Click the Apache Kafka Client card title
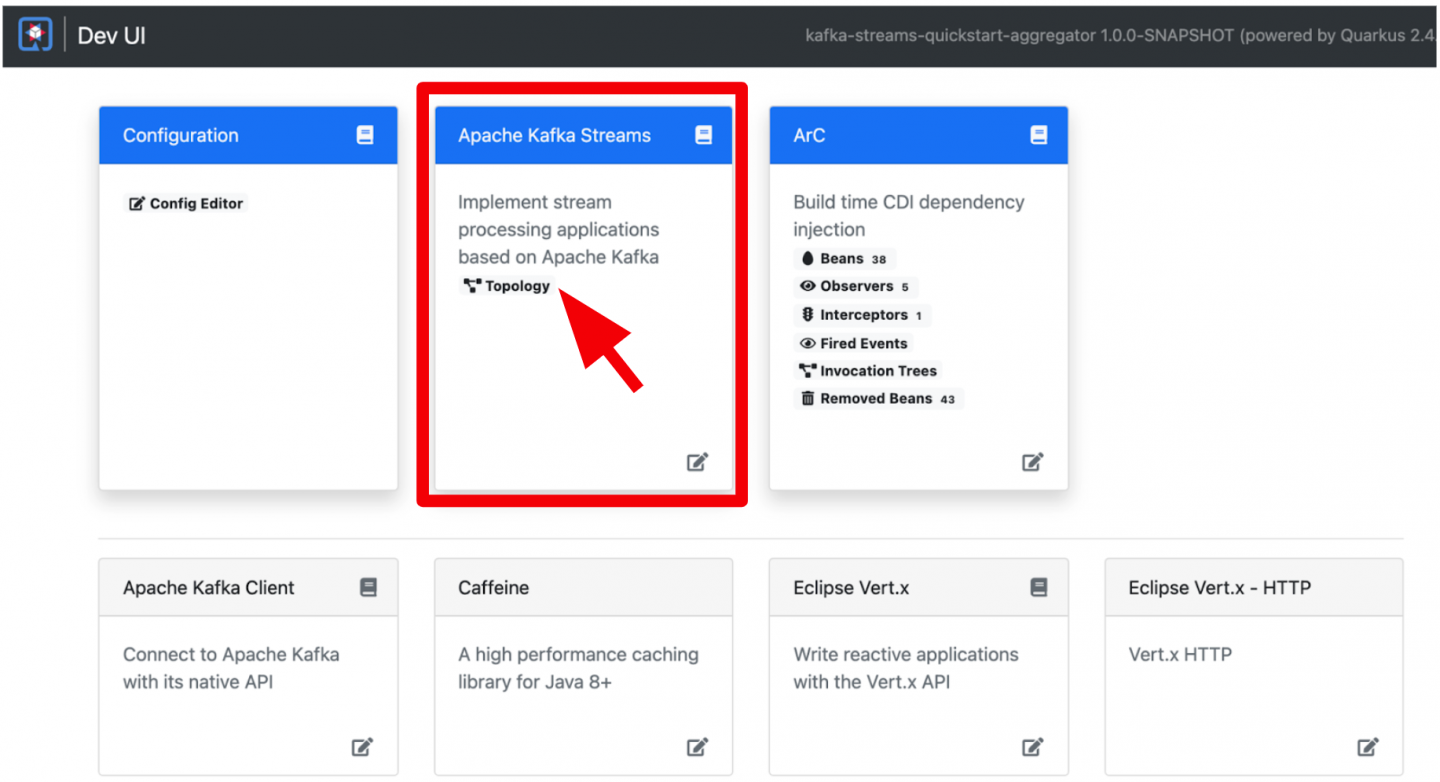Image resolution: width=1440 pixels, height=782 pixels. (209, 588)
